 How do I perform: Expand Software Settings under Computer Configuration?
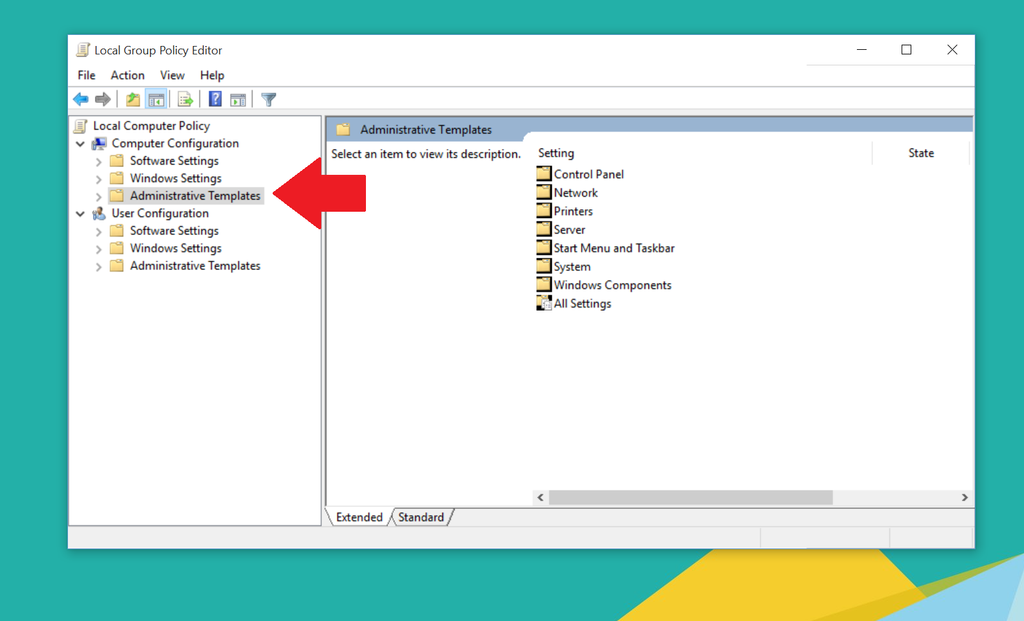[97, 160]
